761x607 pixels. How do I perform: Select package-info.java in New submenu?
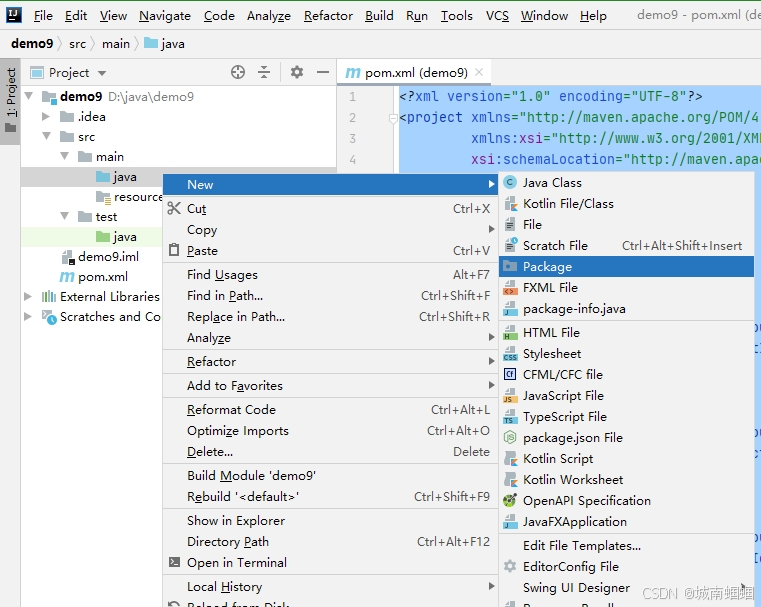click(627, 309)
